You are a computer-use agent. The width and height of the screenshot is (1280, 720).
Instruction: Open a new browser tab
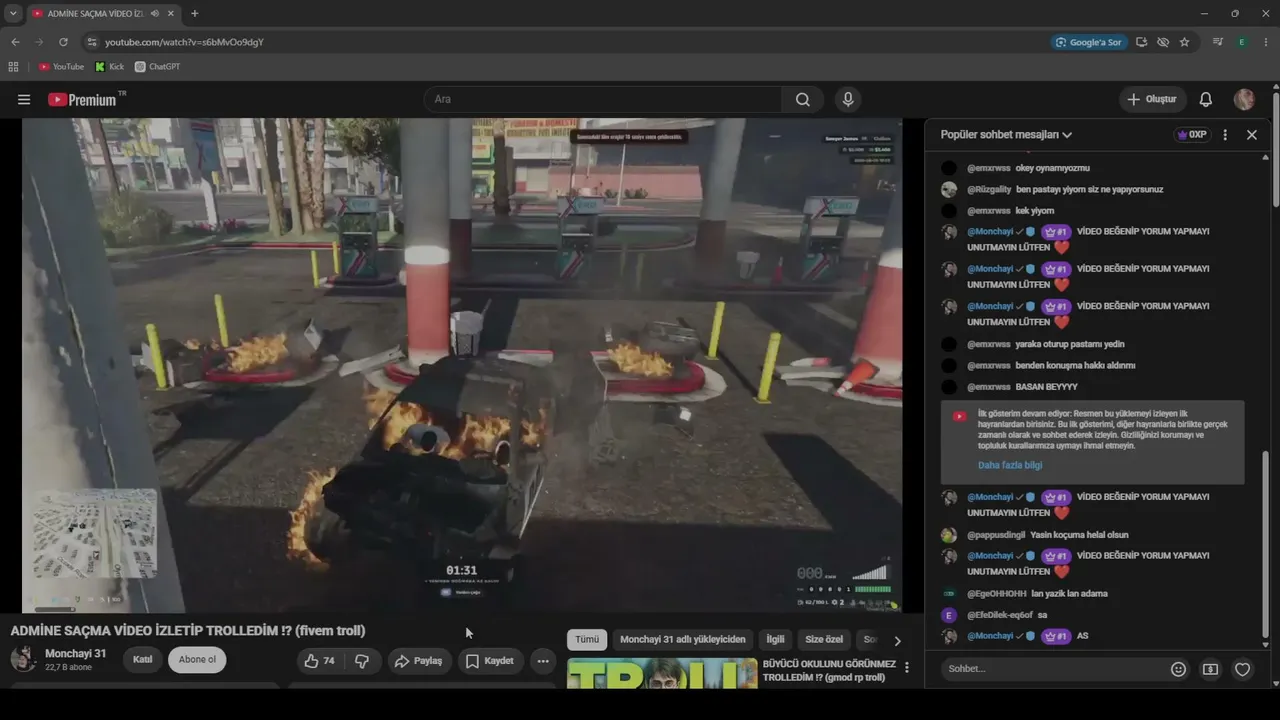coord(194,14)
